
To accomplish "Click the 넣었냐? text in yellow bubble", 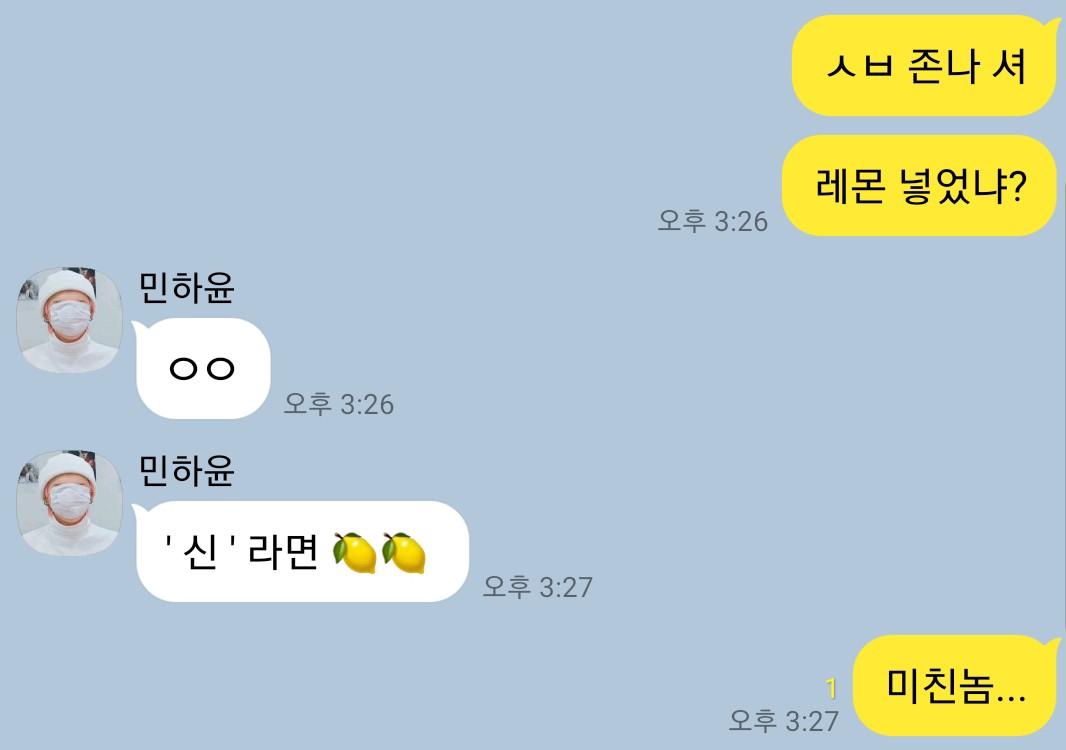I will [x=963, y=186].
